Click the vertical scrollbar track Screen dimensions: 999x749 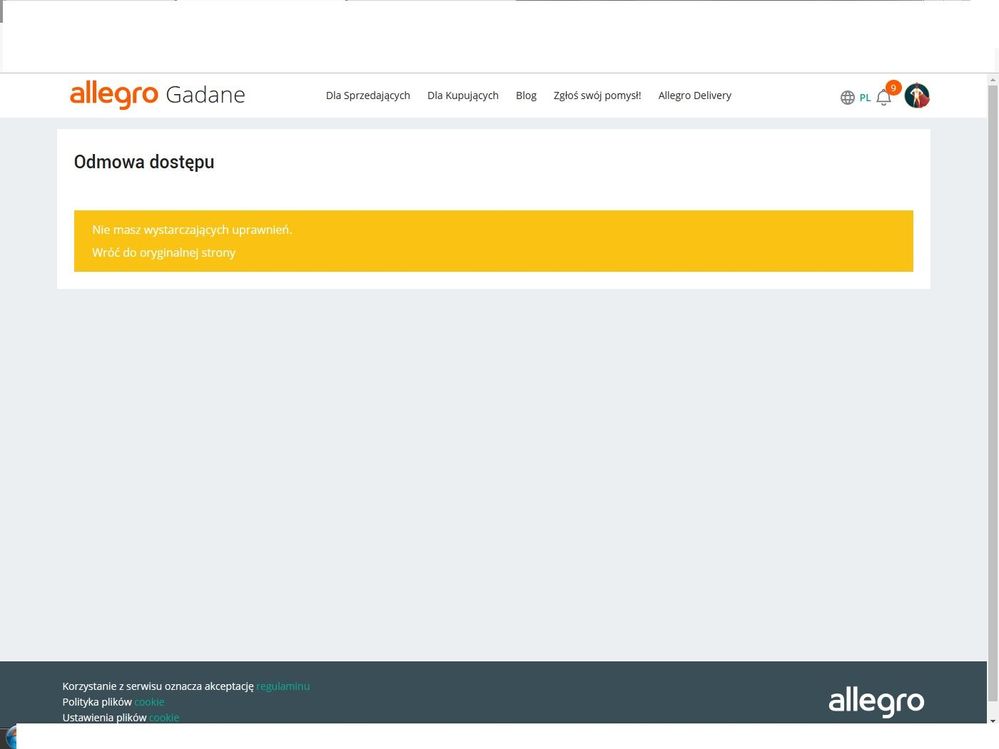click(992, 400)
